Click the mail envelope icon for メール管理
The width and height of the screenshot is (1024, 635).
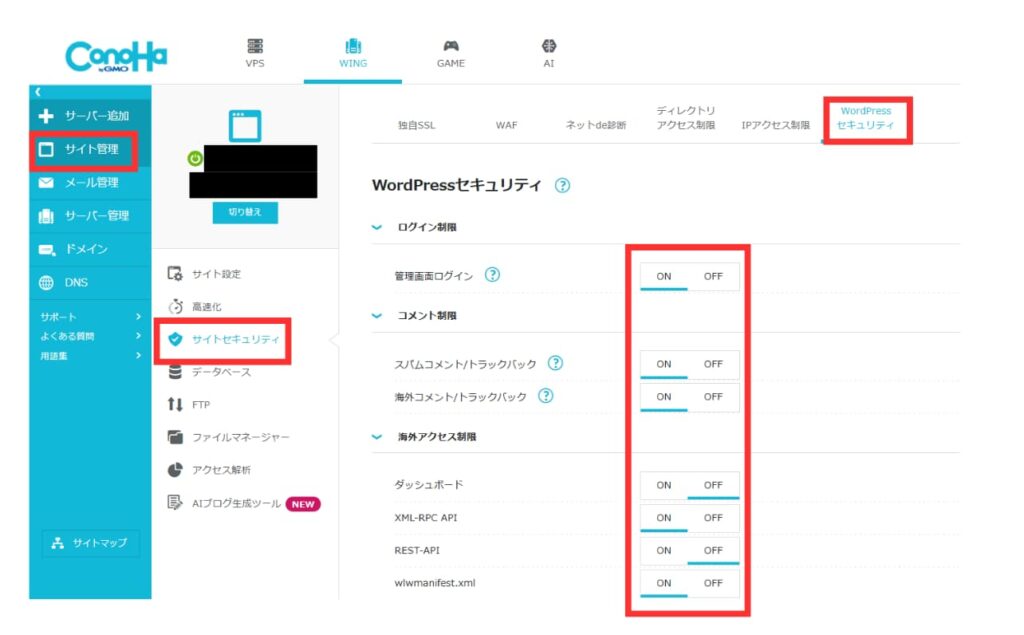pyautogui.click(x=46, y=183)
